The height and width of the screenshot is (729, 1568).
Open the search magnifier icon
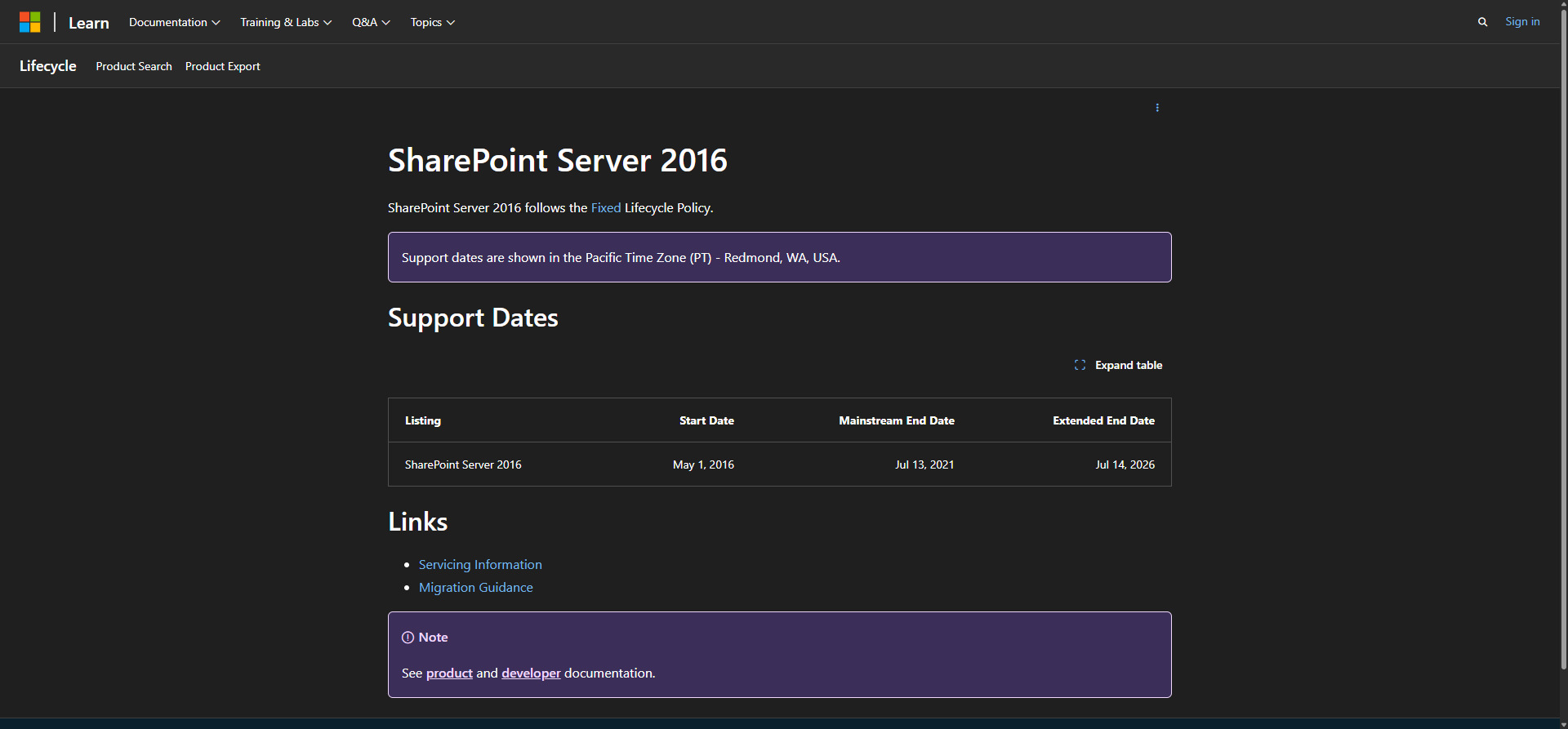coord(1482,22)
